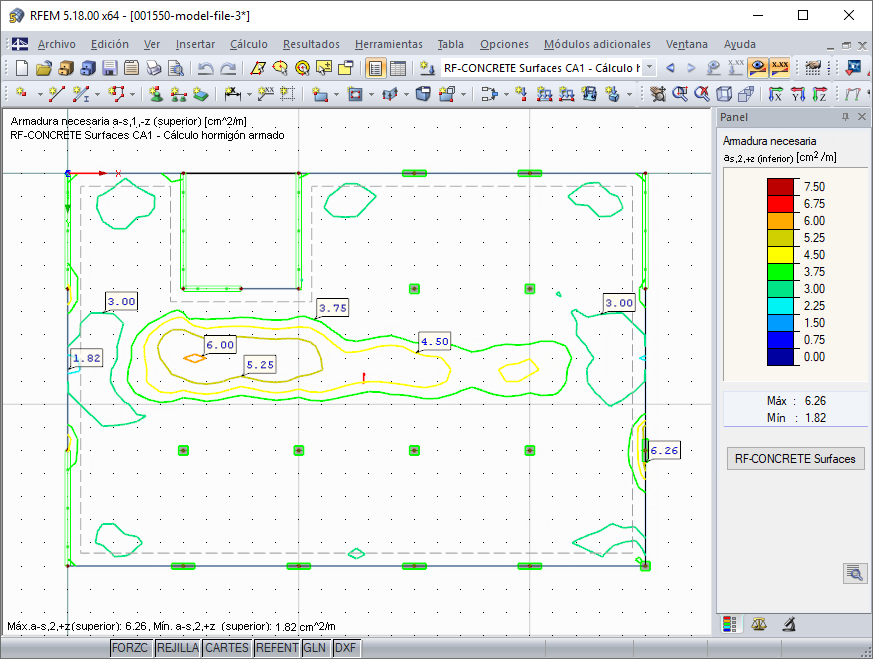Viewport: 873px width, 659px height.
Task: Toggle REFENT object snap in status bar
Action: [277, 648]
